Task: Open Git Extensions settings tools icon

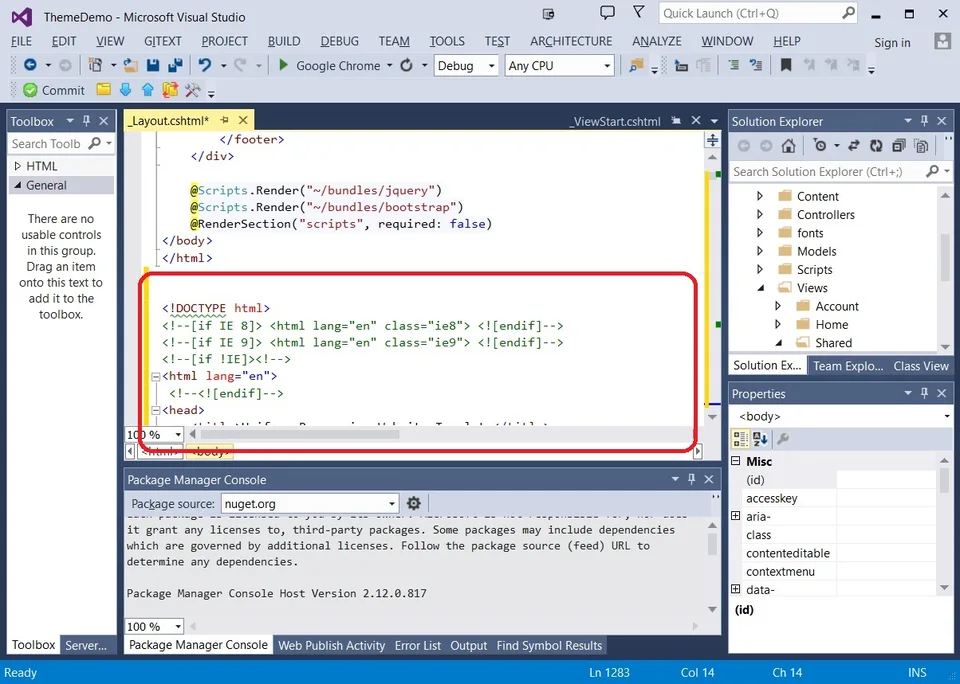Action: click(x=192, y=90)
